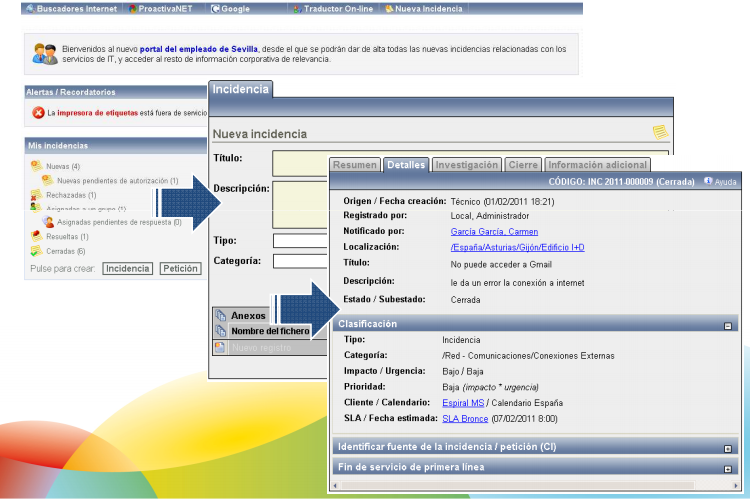
Task: Open Nueva Incidencia in top bar
Action: [429, 9]
